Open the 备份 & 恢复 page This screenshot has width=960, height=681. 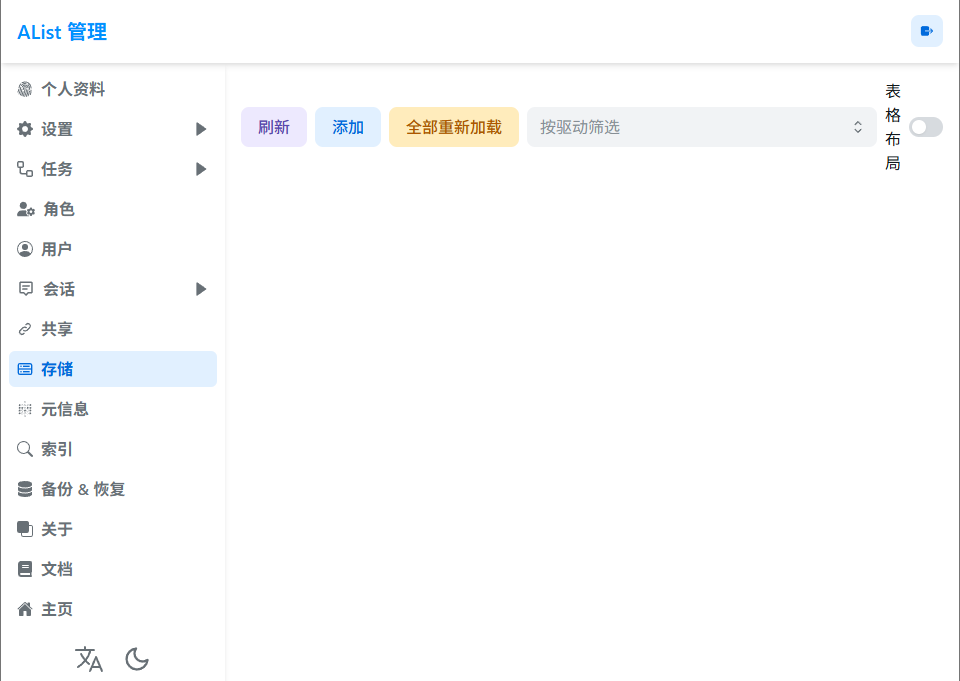point(113,489)
